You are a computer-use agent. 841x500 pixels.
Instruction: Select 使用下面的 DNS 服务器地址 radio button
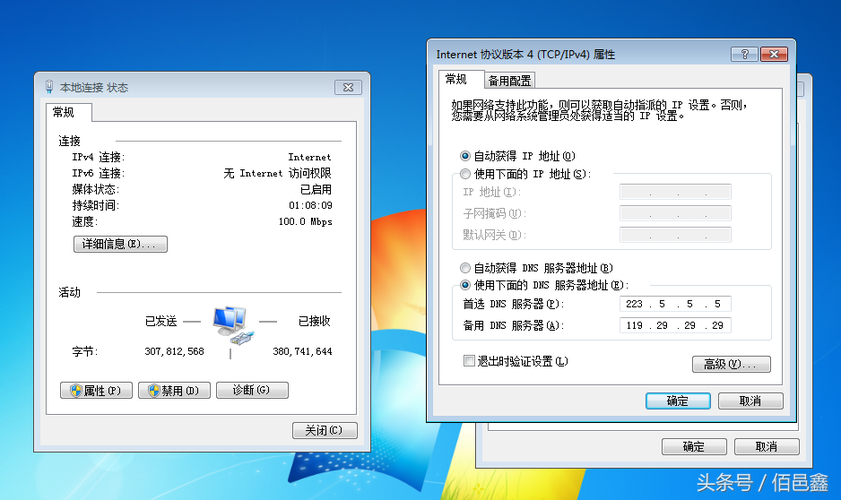(x=465, y=285)
